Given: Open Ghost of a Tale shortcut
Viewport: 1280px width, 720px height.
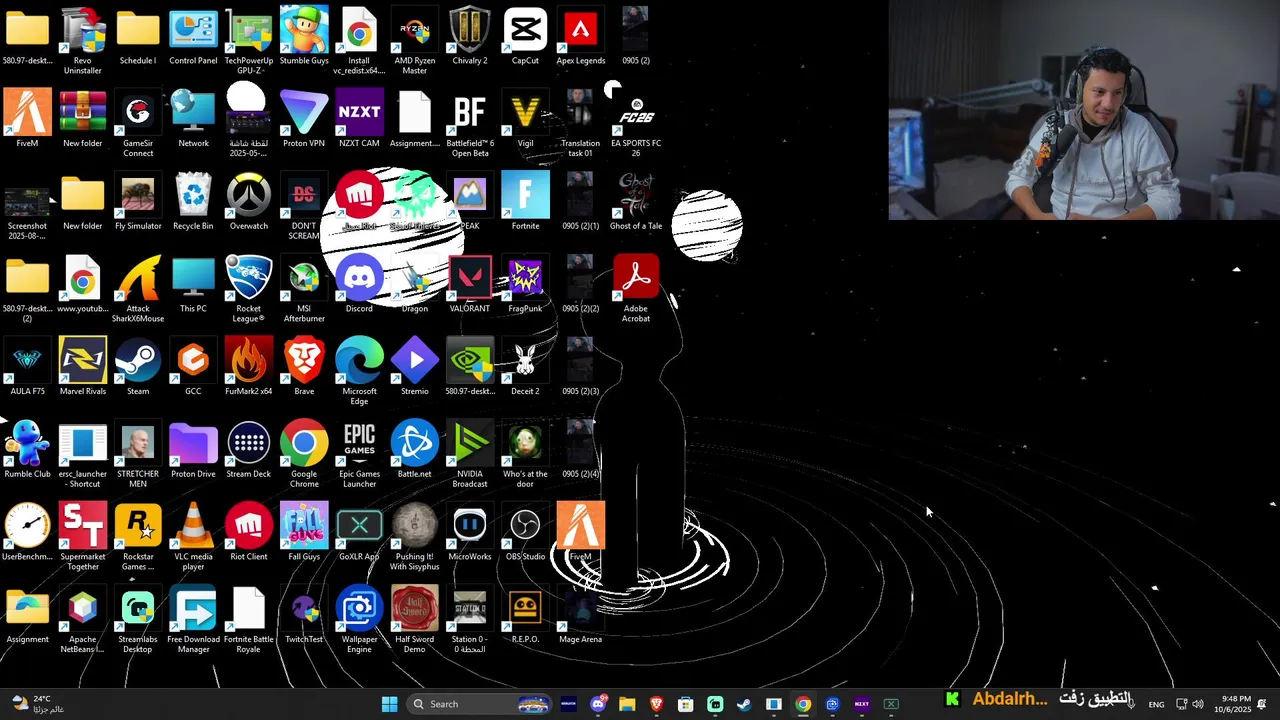Looking at the screenshot, I should click(636, 201).
